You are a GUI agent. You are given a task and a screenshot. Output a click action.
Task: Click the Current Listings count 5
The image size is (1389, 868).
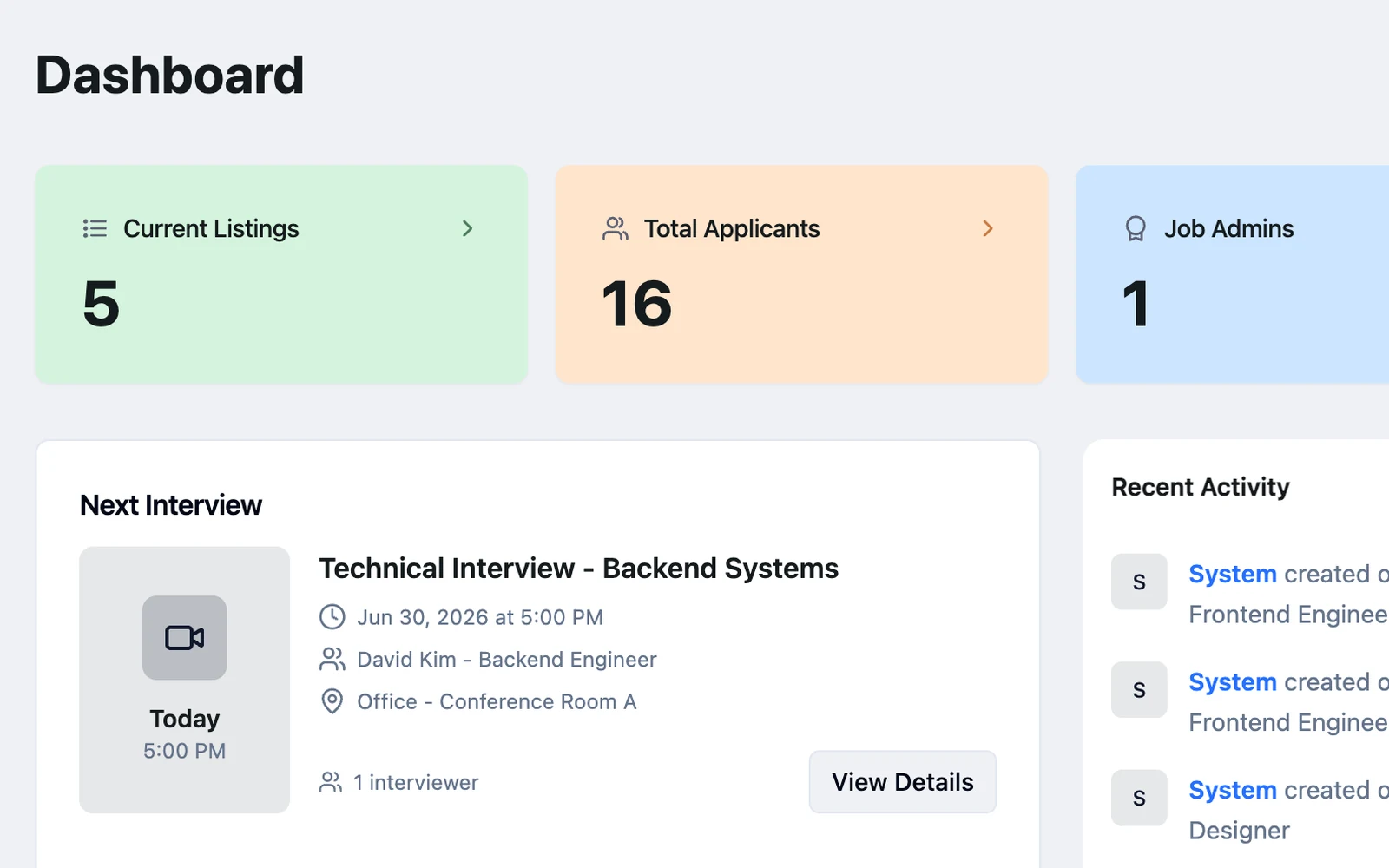[102, 305]
